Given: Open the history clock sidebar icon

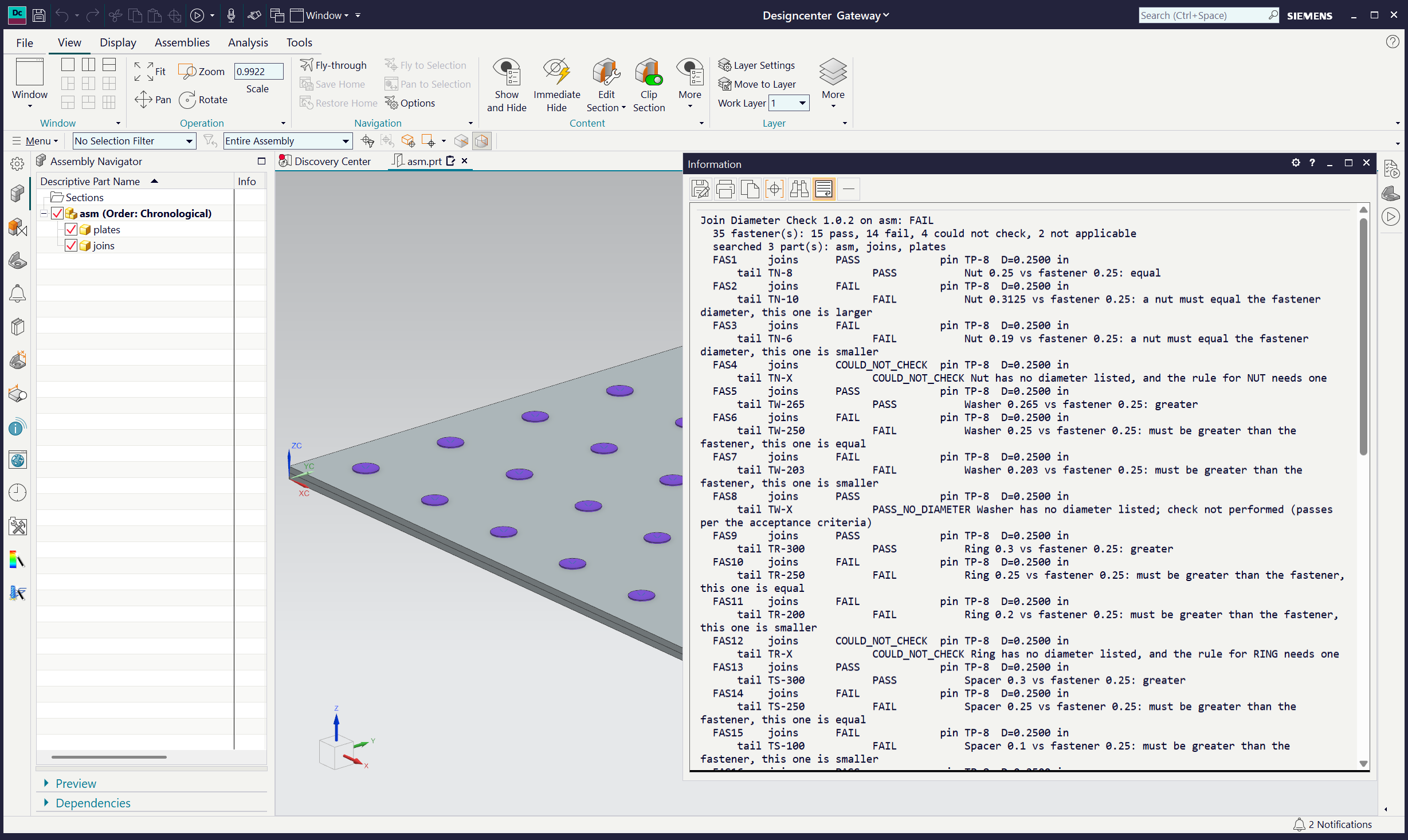Looking at the screenshot, I should [18, 493].
